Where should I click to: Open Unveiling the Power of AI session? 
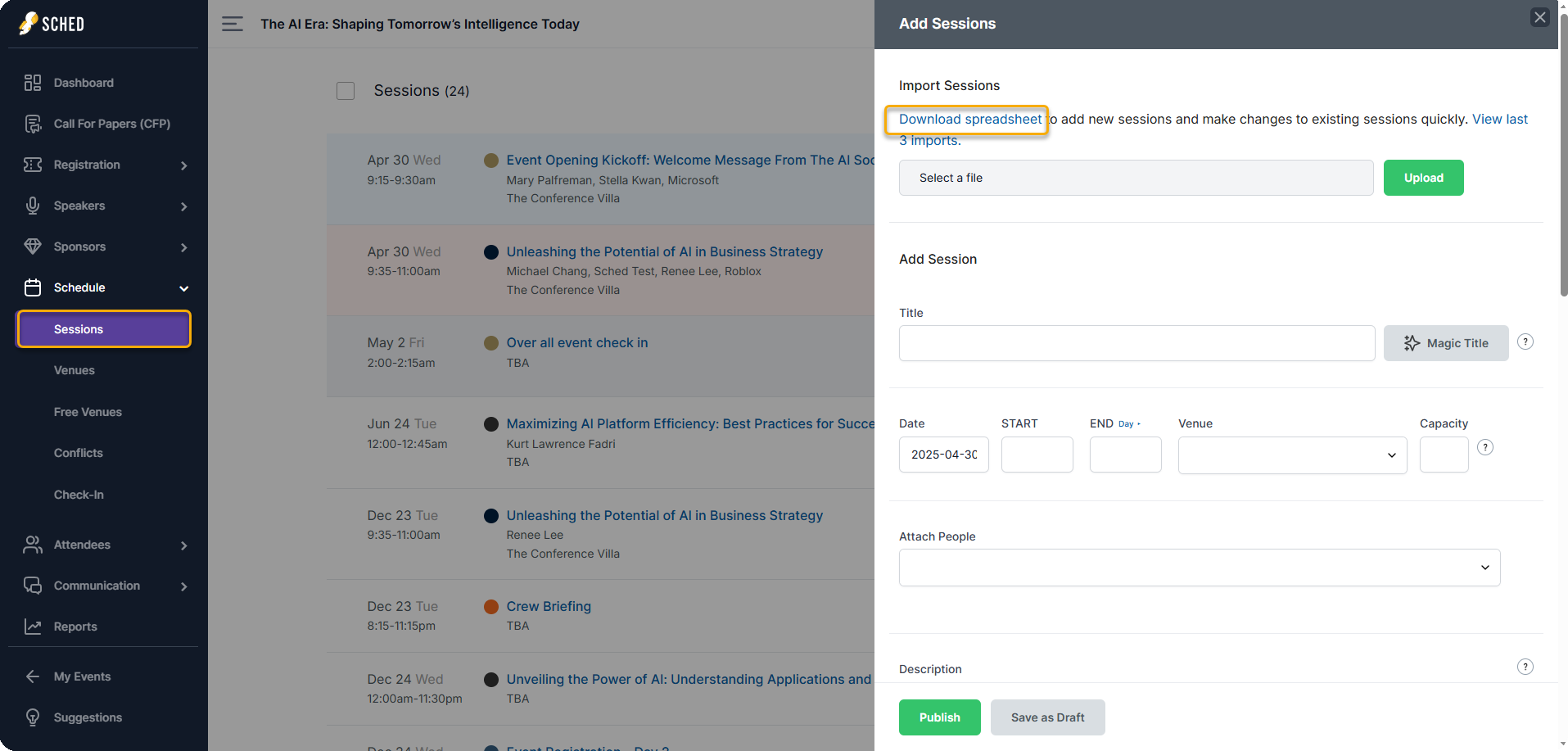(x=689, y=680)
